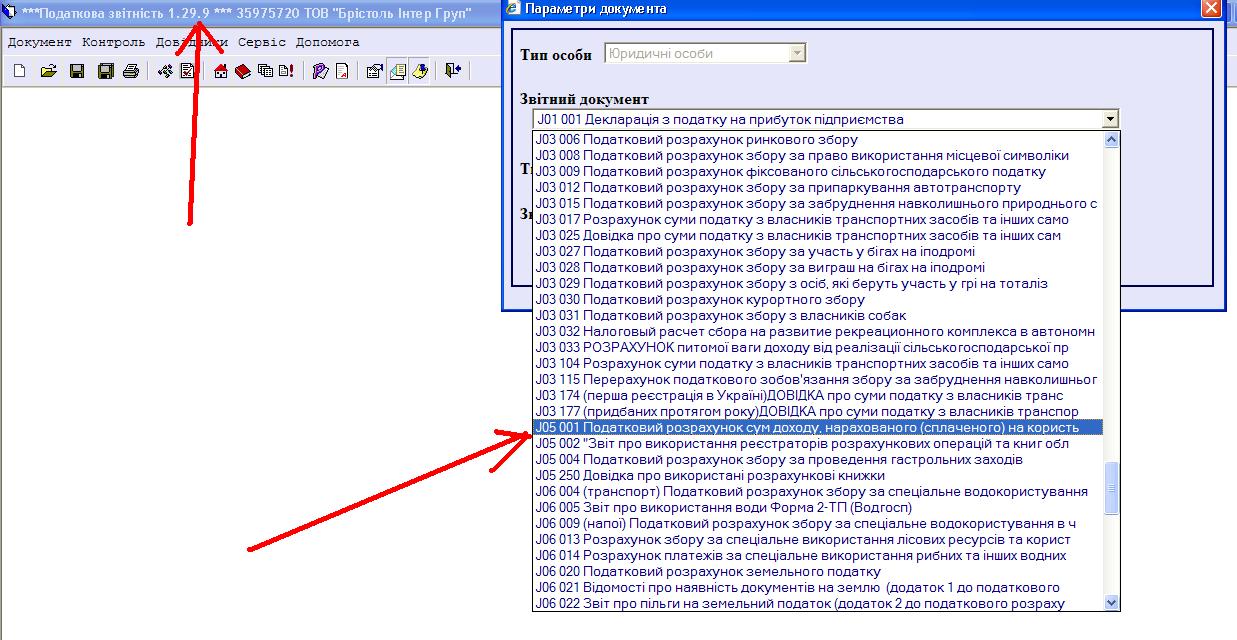Open the Документ menu
The width and height of the screenshot is (1237, 640).
click(40, 42)
